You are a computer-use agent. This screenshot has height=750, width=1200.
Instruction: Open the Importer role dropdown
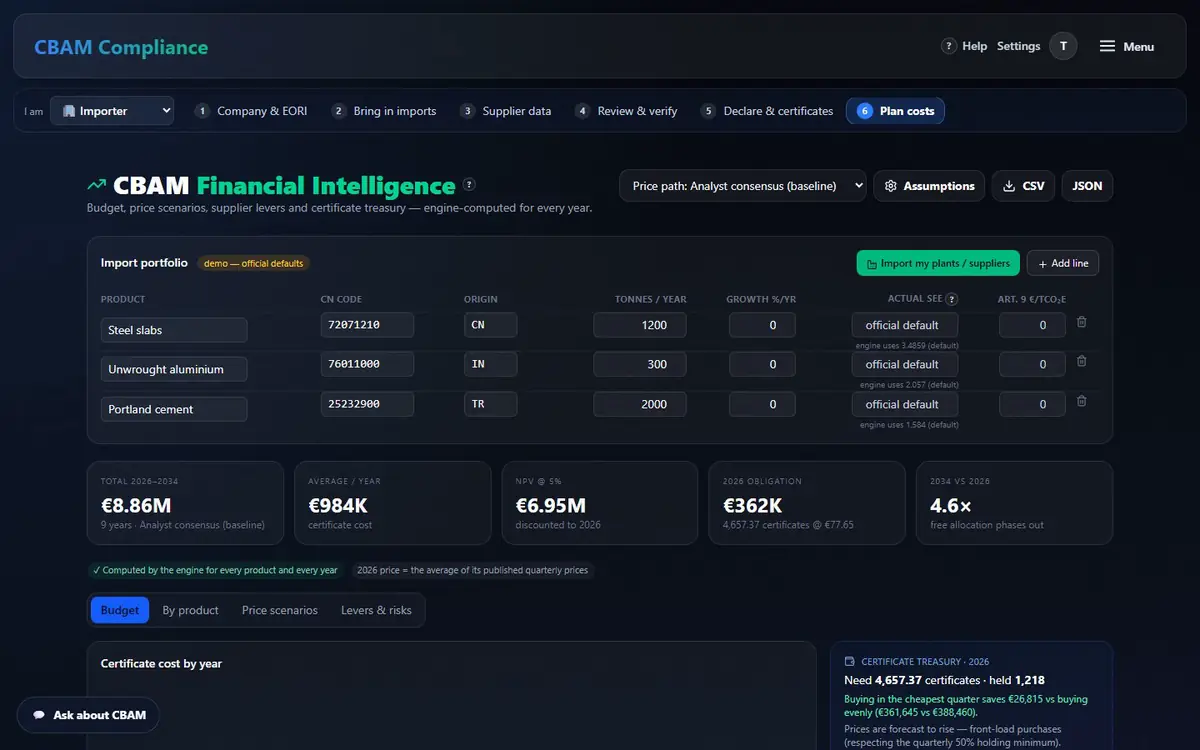coord(112,111)
